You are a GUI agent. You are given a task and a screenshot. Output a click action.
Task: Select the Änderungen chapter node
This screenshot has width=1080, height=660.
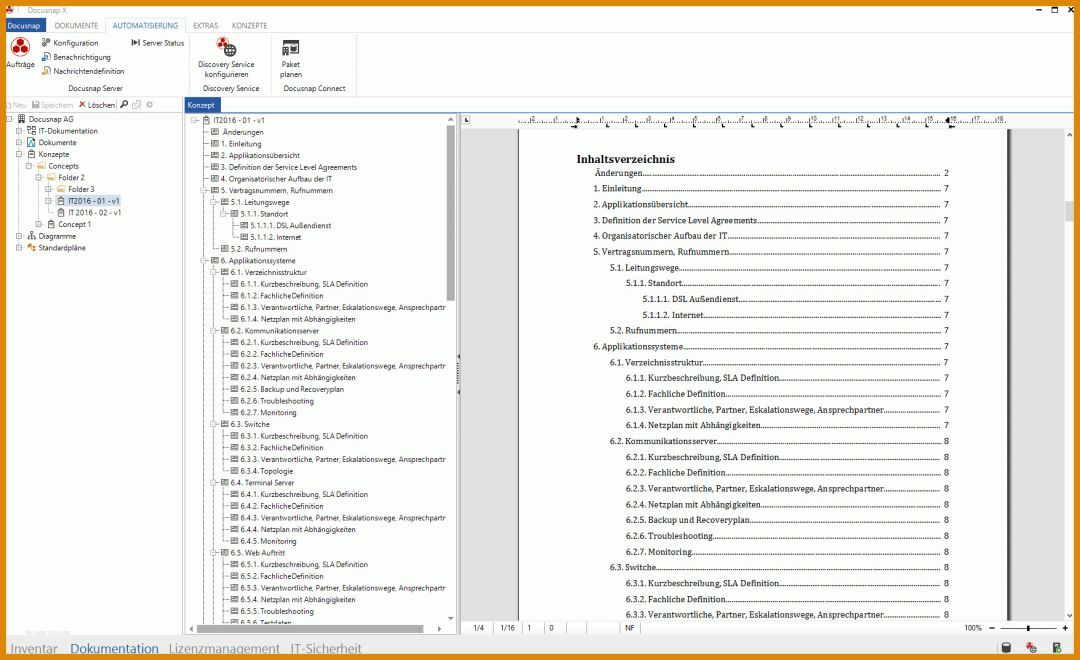coord(242,132)
